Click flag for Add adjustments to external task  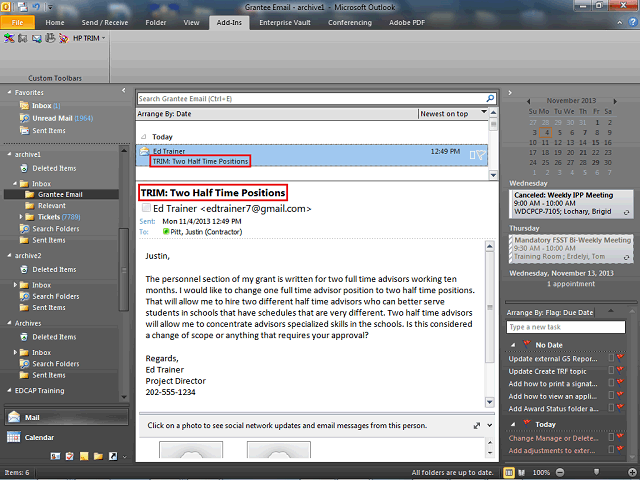pos(620,449)
